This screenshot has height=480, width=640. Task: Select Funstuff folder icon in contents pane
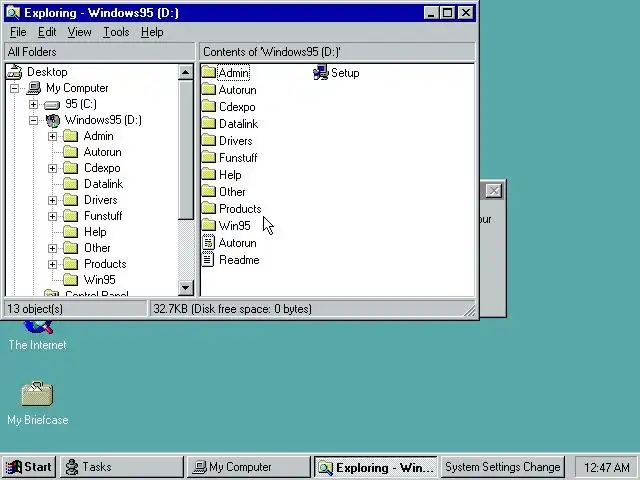click(x=209, y=158)
